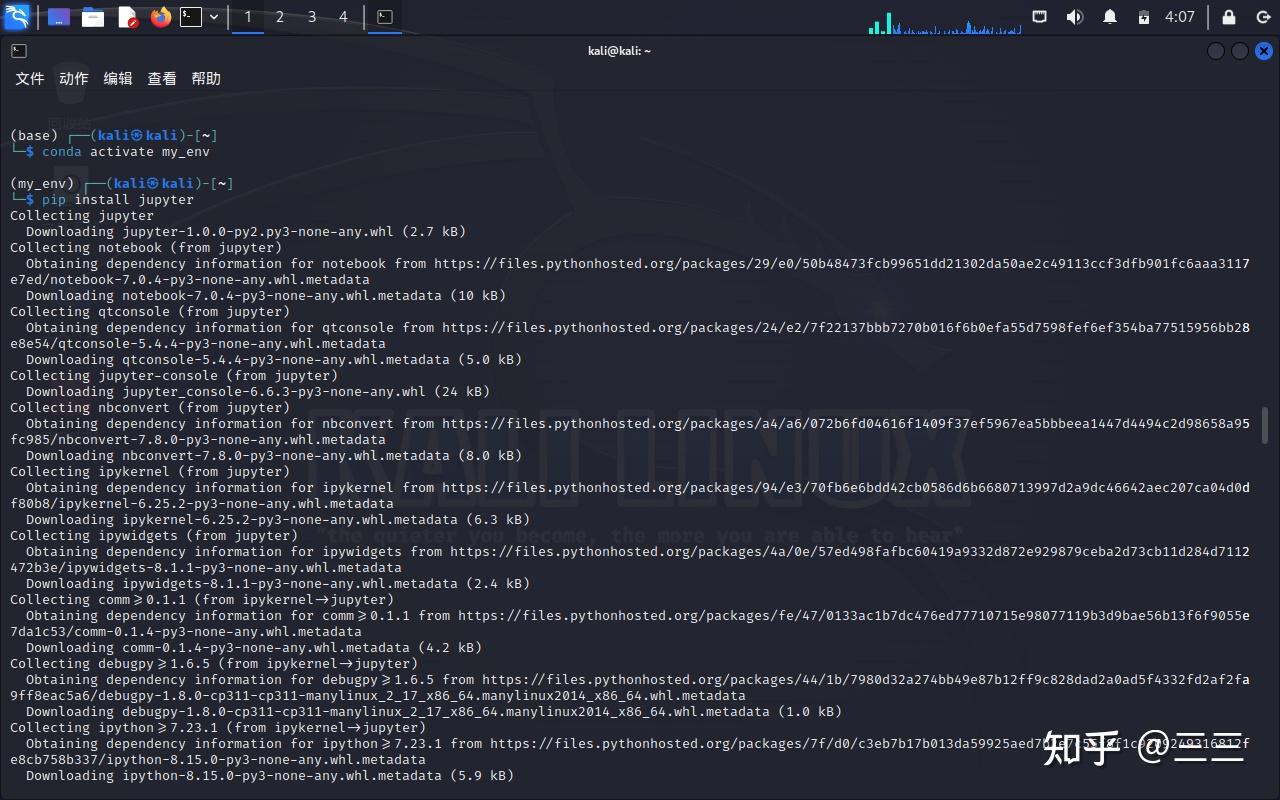Open the 文件 menu
This screenshot has width=1280, height=800.
(x=29, y=78)
